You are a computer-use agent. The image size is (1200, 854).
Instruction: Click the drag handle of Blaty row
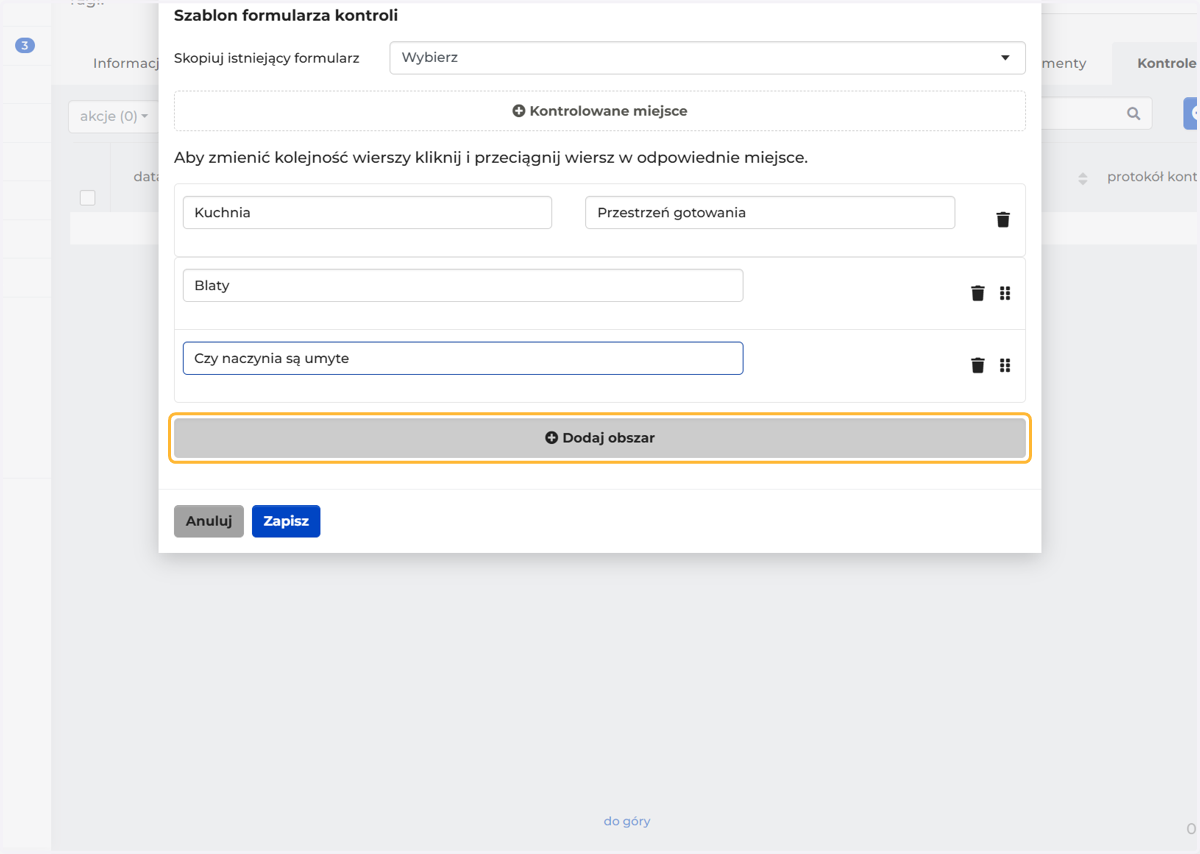[x=1005, y=293]
